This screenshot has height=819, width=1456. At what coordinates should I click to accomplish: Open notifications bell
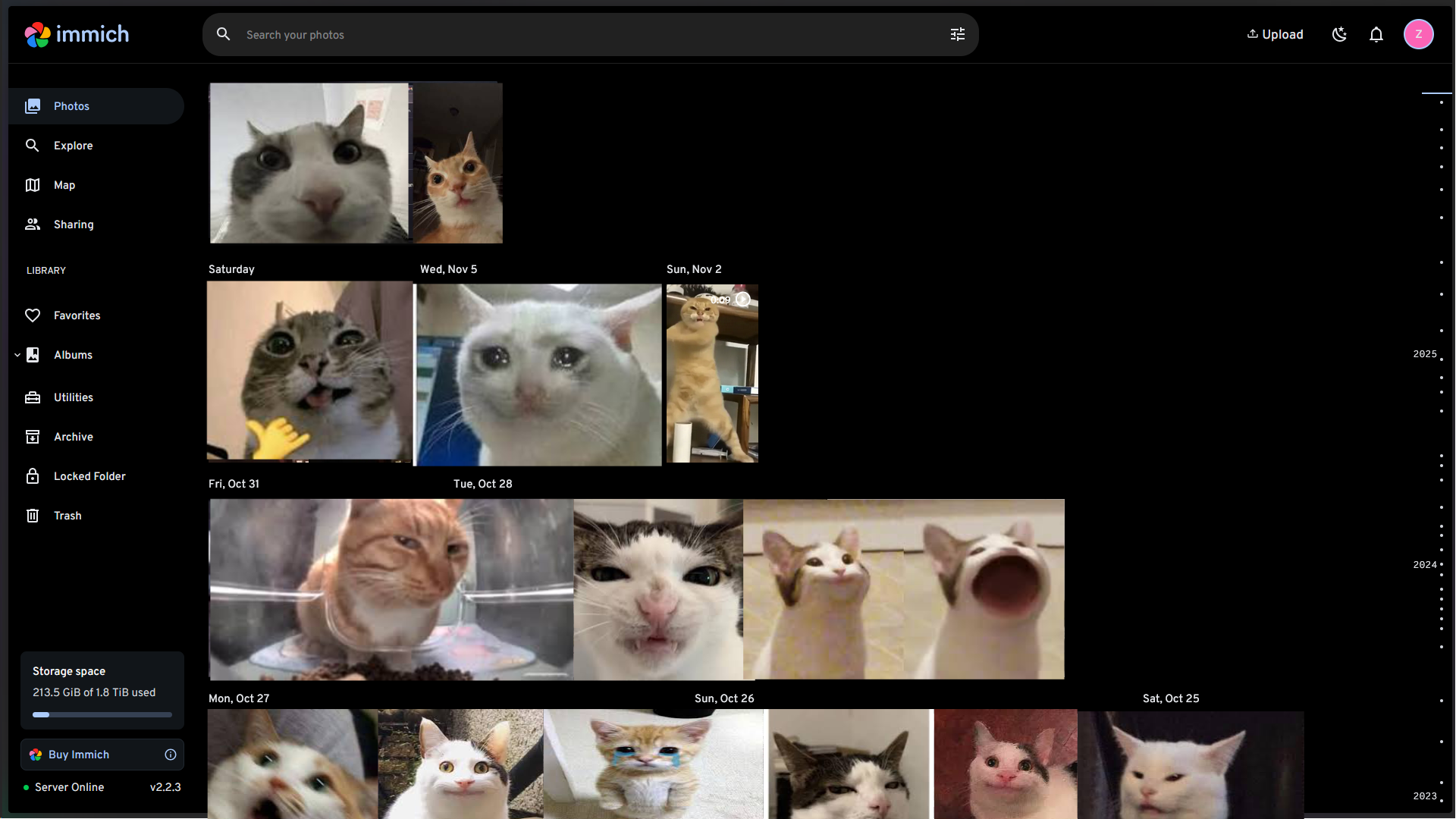coord(1376,34)
